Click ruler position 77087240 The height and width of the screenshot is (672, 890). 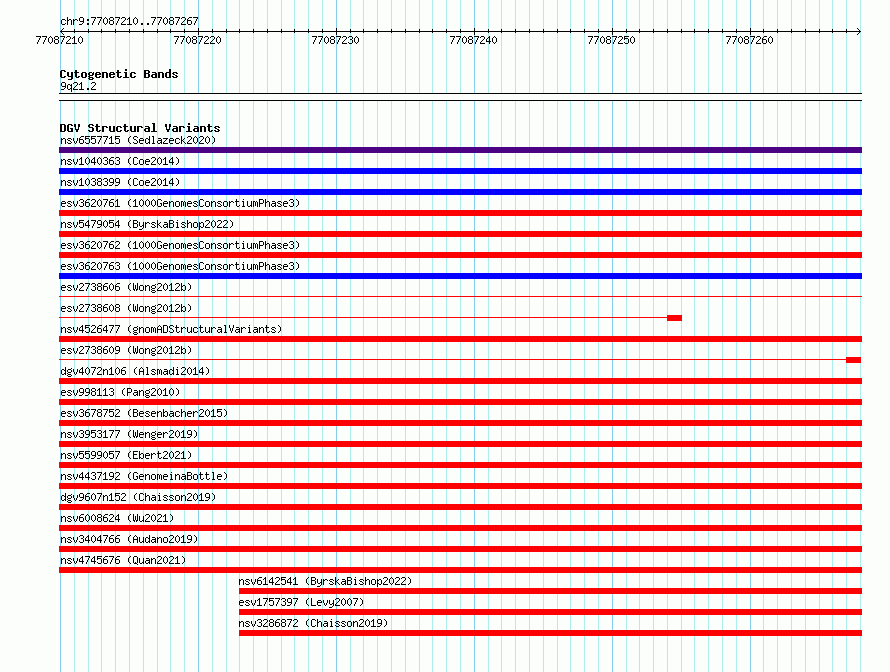473,40
